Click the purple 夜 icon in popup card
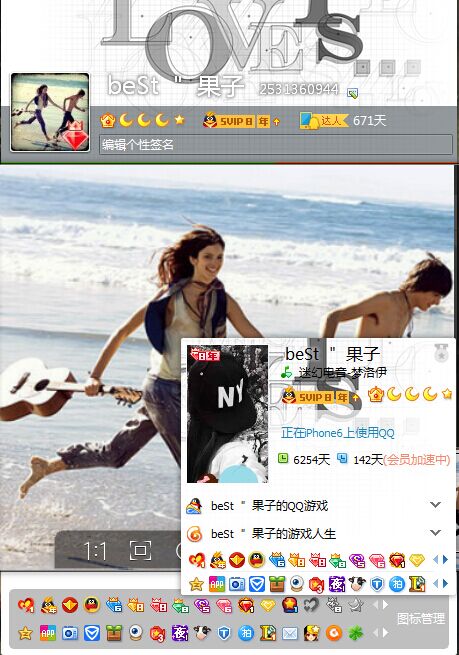This screenshot has height=655, width=459. click(337, 584)
